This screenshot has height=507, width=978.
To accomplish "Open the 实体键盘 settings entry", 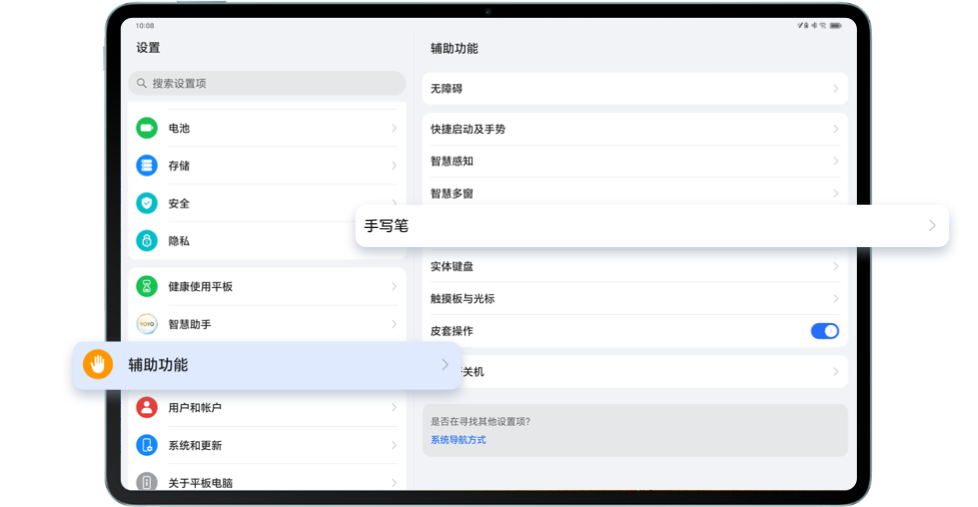I will point(452,267).
